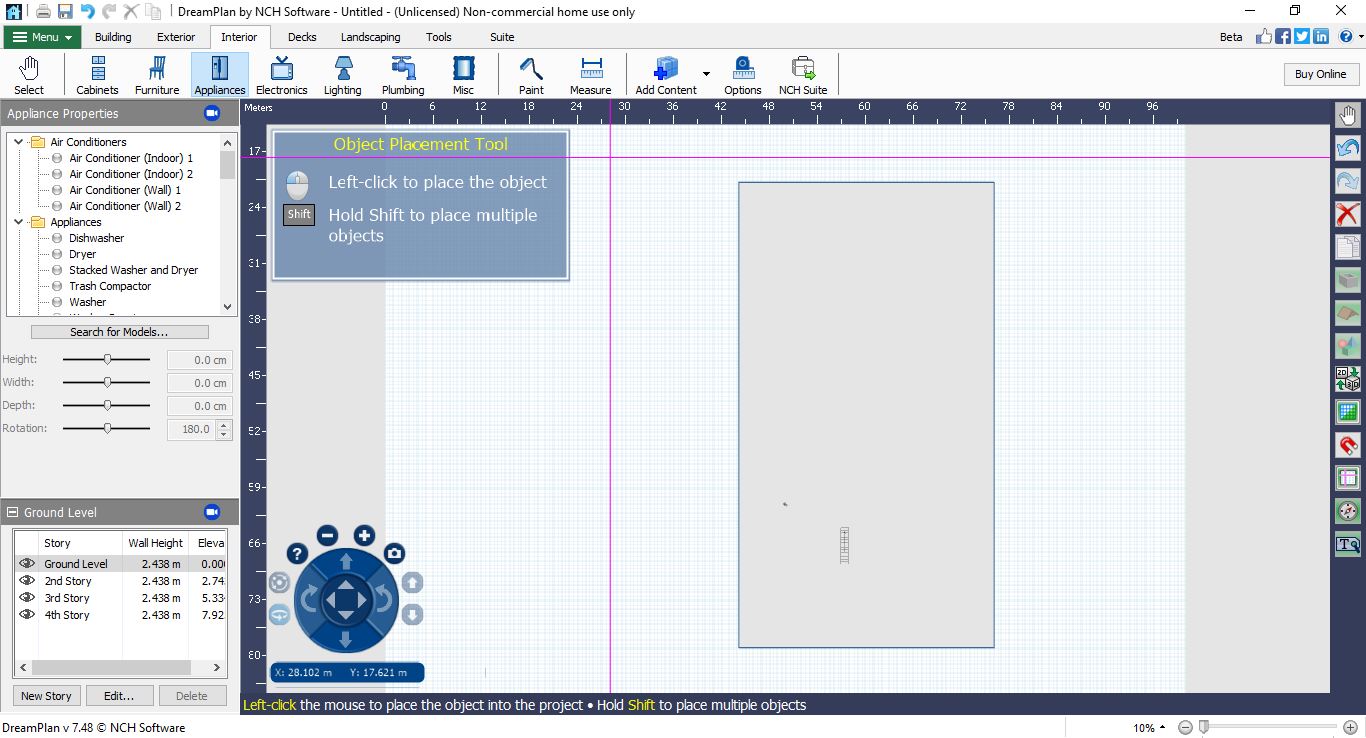Choose the Dryer radio option
This screenshot has width=1366, height=738.
tap(57, 254)
